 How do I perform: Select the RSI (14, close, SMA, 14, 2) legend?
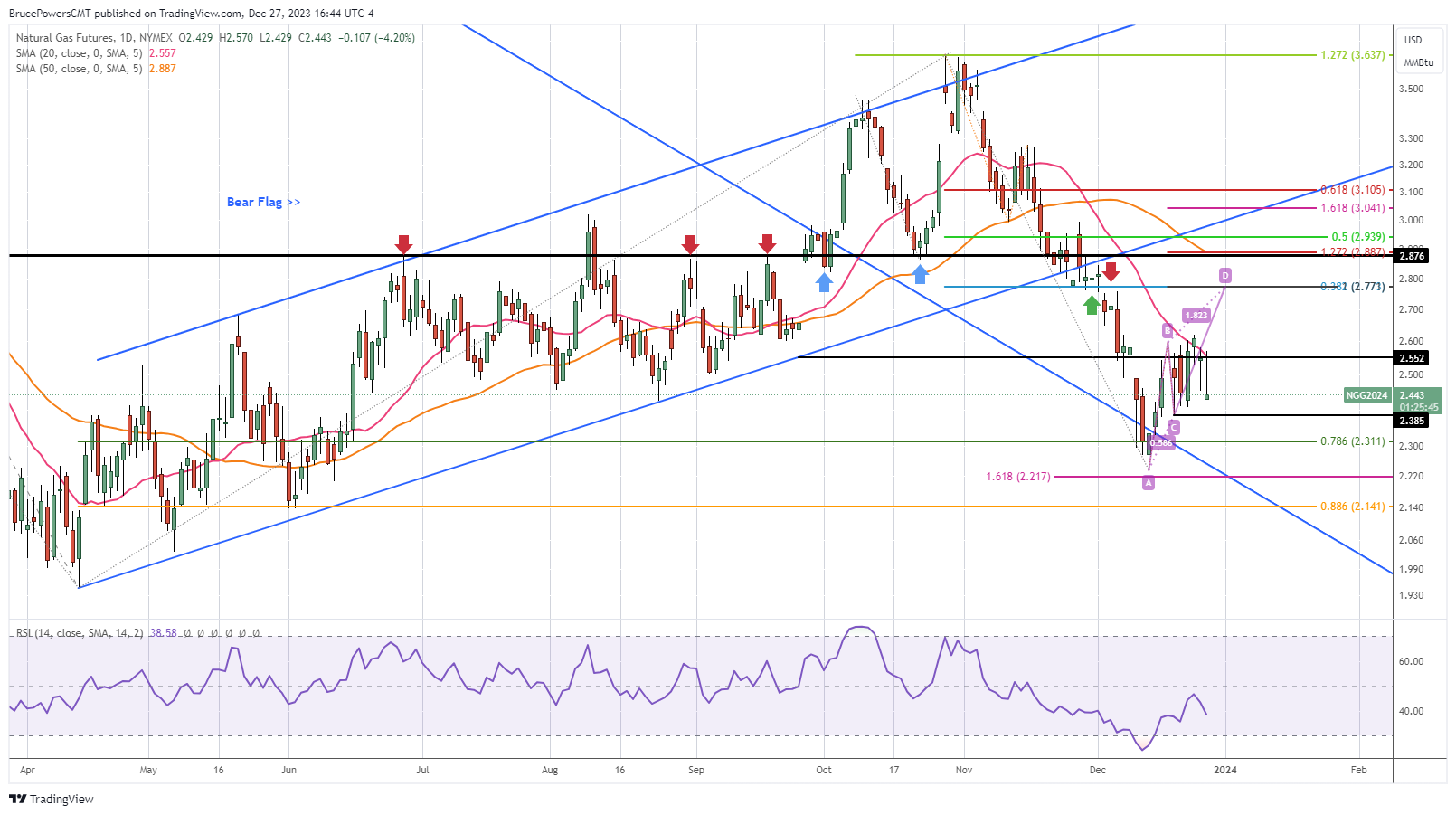click(x=80, y=633)
